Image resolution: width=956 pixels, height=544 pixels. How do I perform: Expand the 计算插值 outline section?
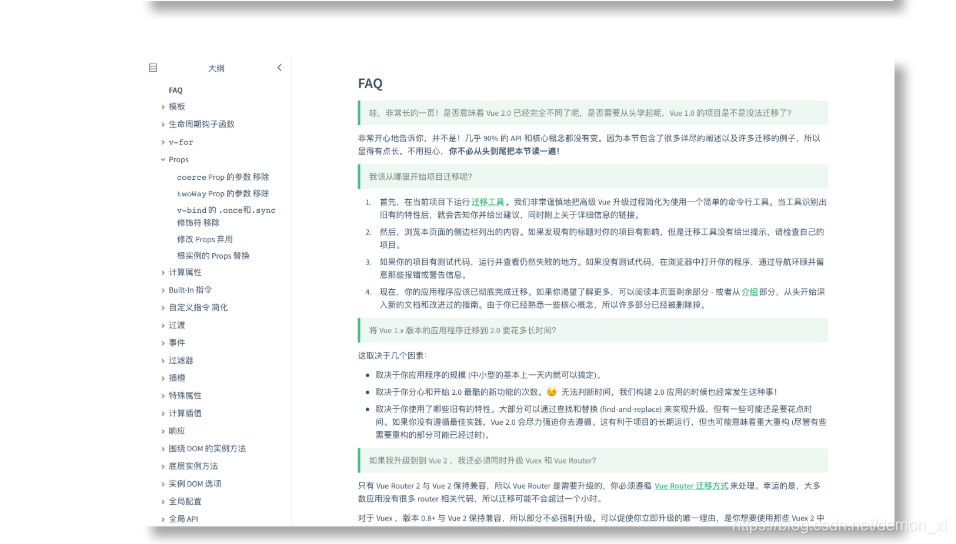pyautogui.click(x=163, y=414)
